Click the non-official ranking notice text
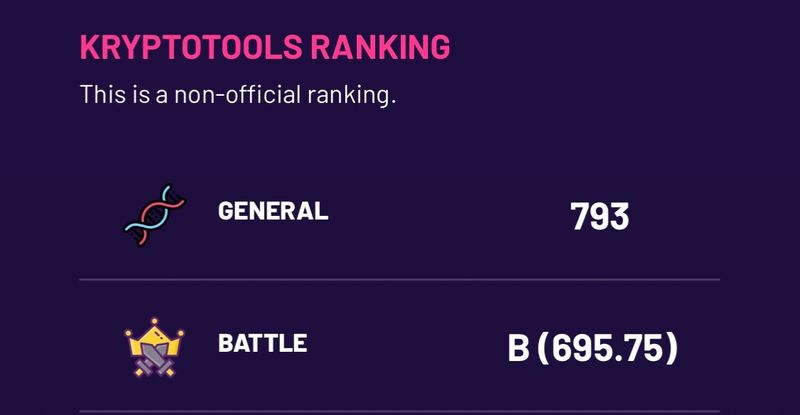Image resolution: width=800 pixels, height=415 pixels. point(238,97)
